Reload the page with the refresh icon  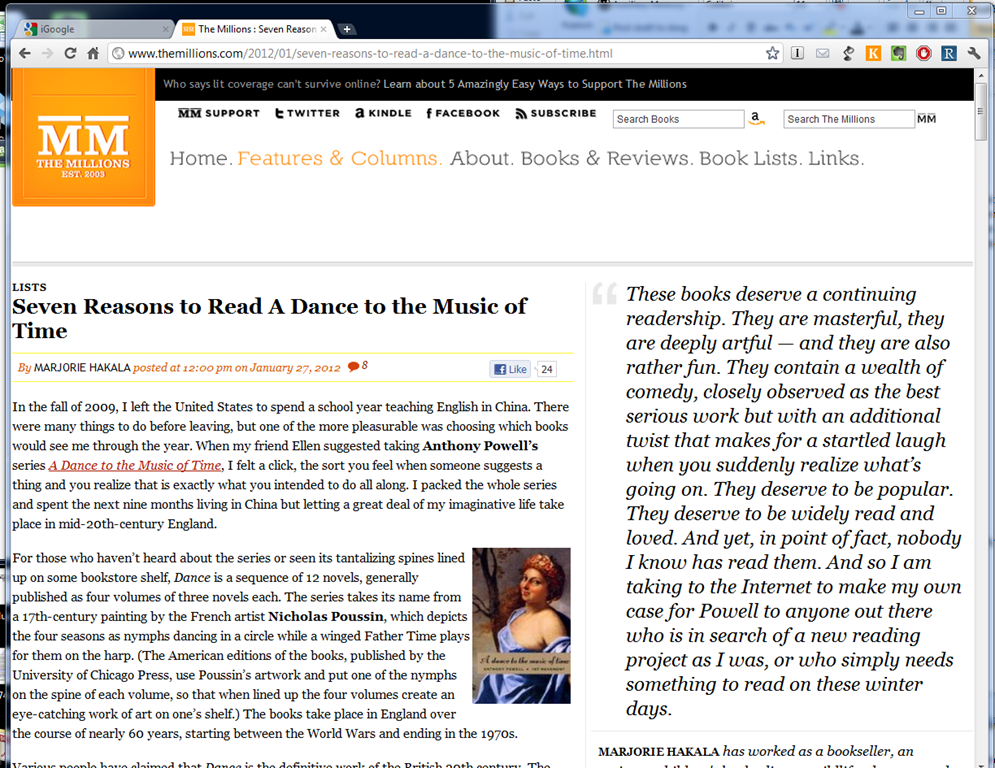(70, 53)
